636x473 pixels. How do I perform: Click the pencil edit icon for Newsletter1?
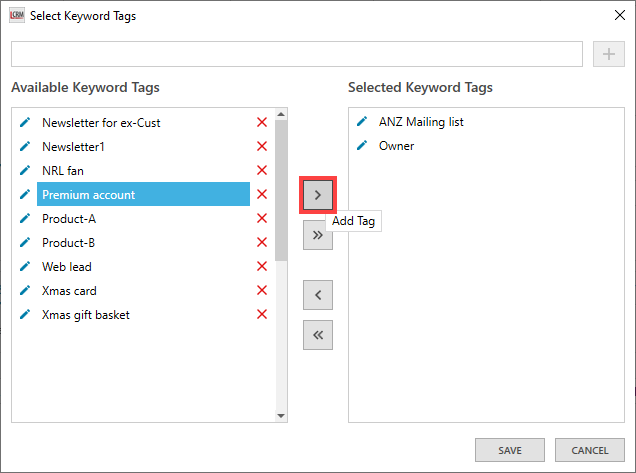click(25, 146)
